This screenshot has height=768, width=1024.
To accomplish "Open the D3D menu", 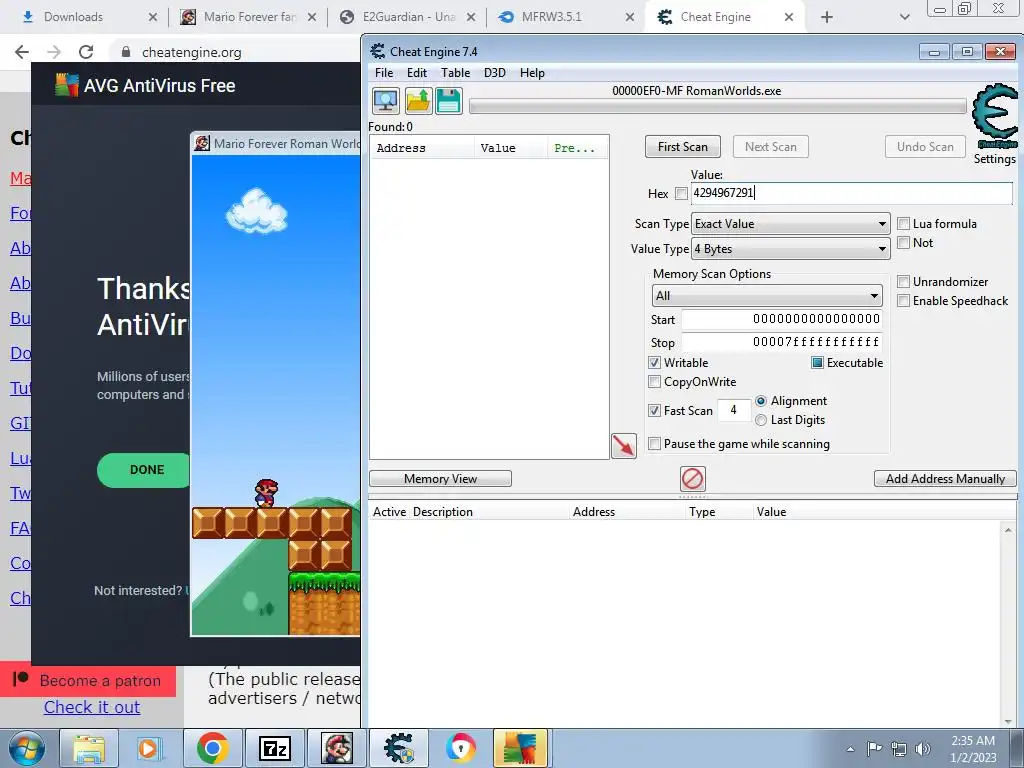I will [x=494, y=72].
